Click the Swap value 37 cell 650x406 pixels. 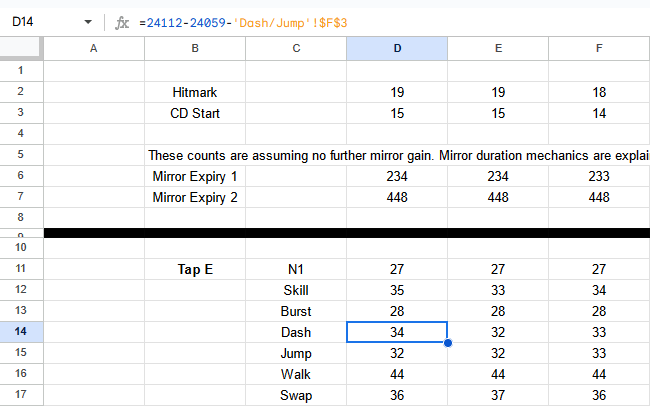[497, 395]
